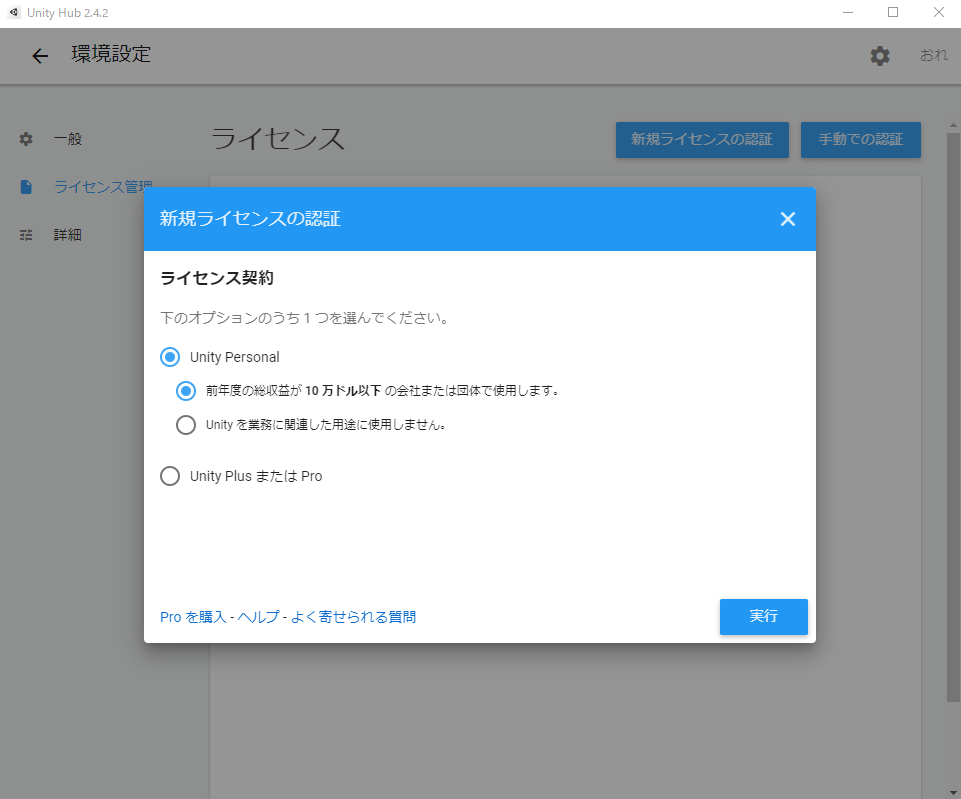Click the 詳細 sliders icon

tap(26, 235)
